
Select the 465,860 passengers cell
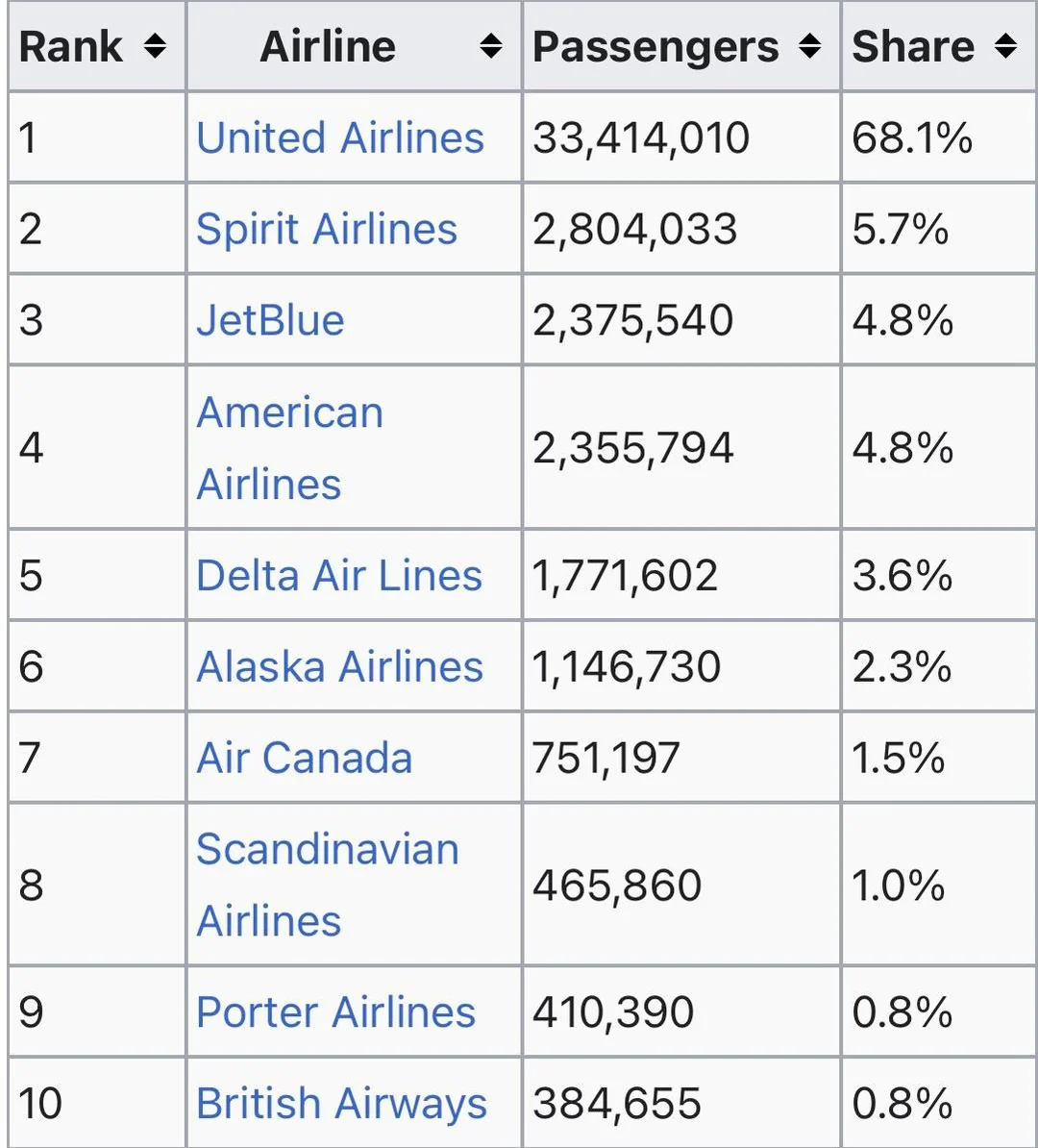(617, 885)
